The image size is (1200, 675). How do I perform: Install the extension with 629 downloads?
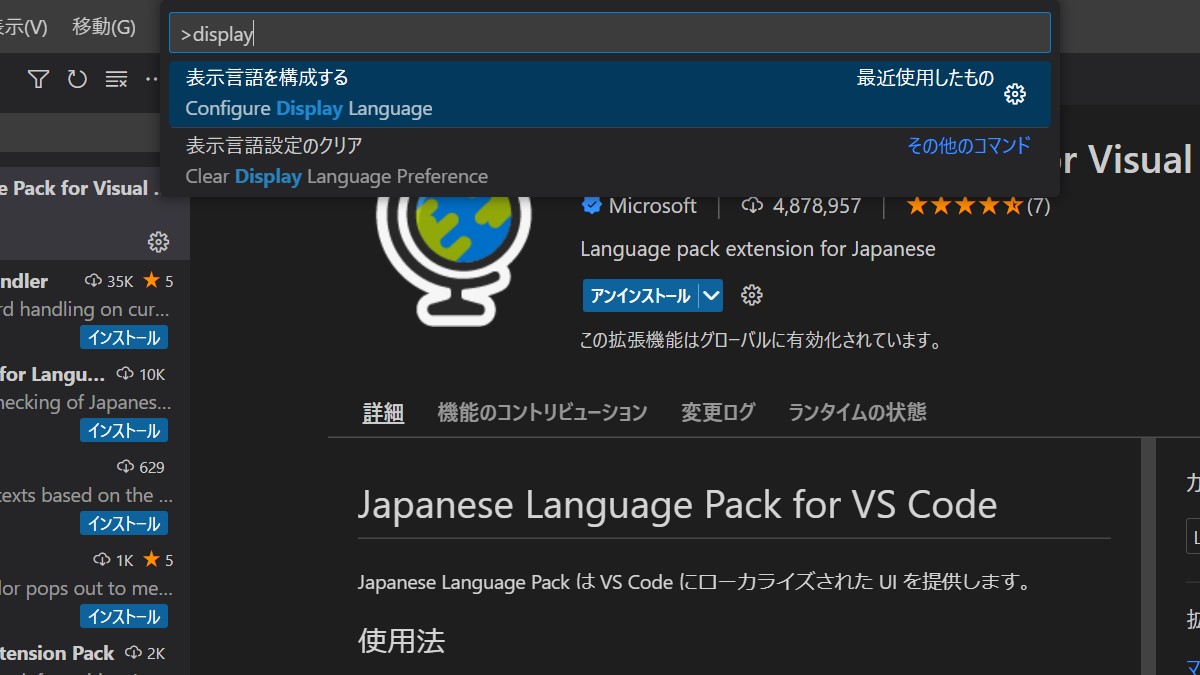click(x=124, y=523)
